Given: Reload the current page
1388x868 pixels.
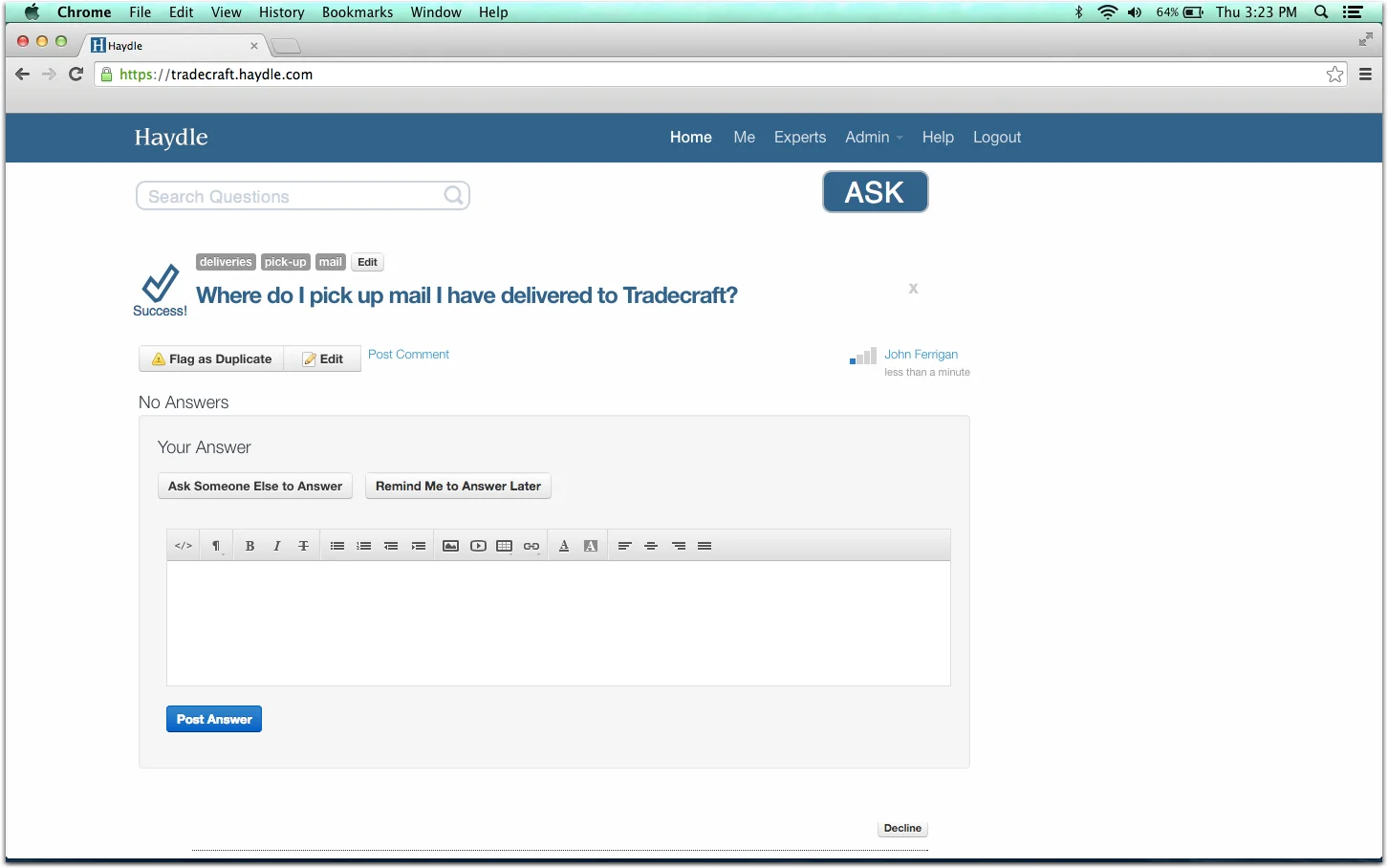Looking at the screenshot, I should coord(76,74).
